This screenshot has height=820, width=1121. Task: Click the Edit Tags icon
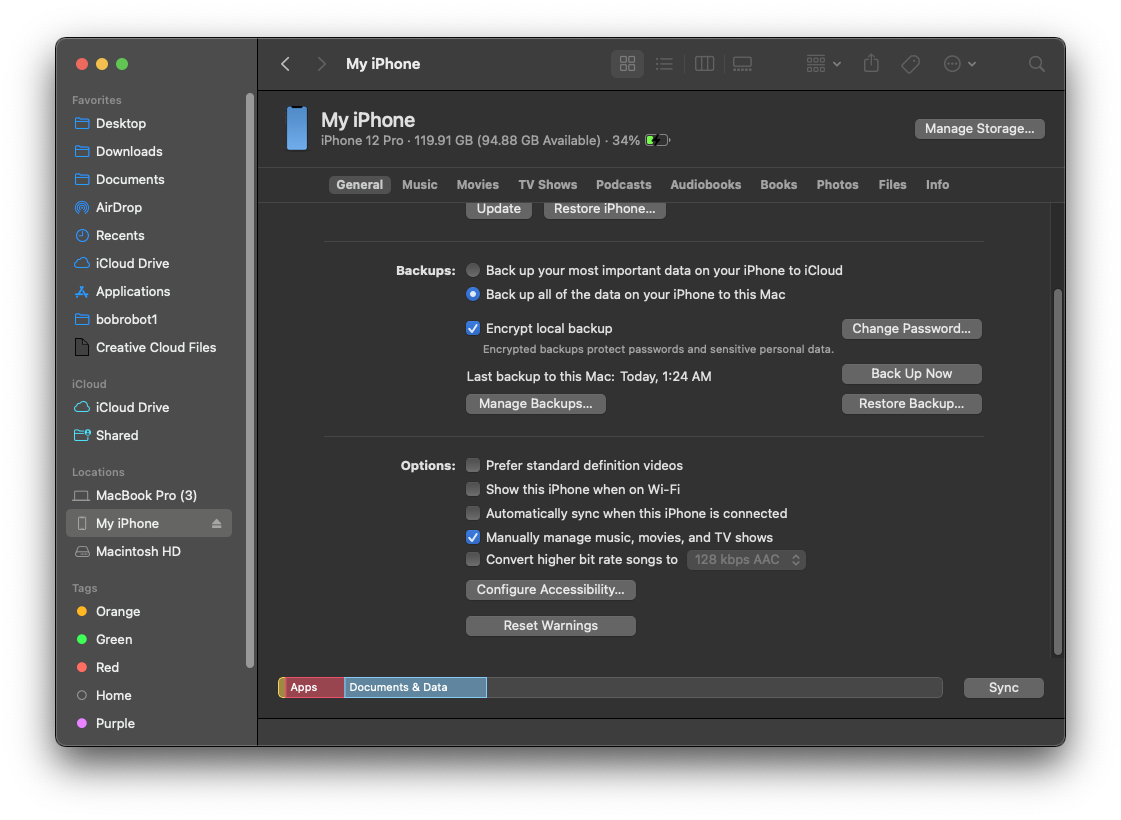pos(910,64)
